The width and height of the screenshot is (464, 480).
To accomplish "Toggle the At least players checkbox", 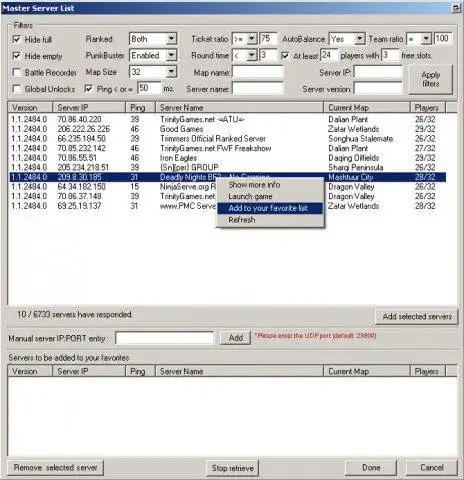I will click(x=285, y=56).
